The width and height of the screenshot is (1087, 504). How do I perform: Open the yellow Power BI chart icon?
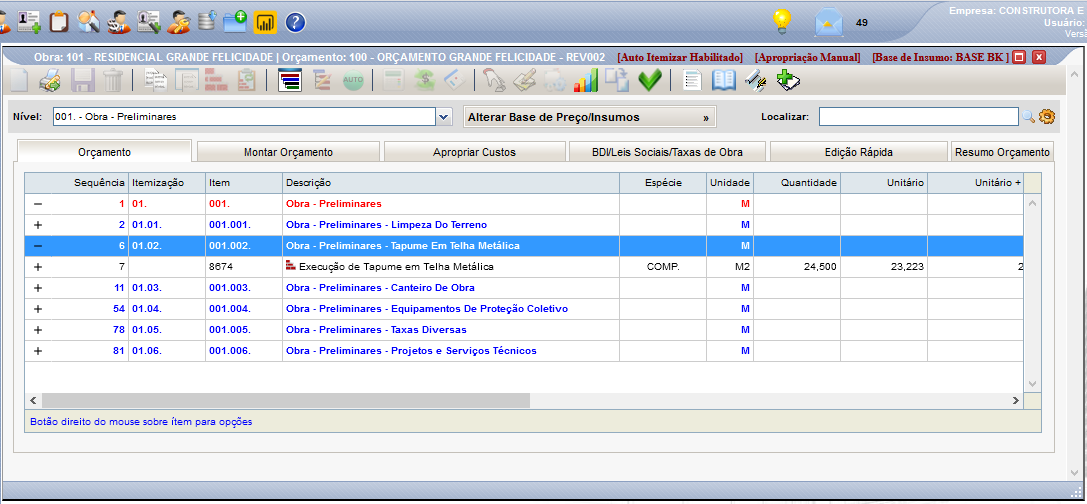click(x=265, y=21)
